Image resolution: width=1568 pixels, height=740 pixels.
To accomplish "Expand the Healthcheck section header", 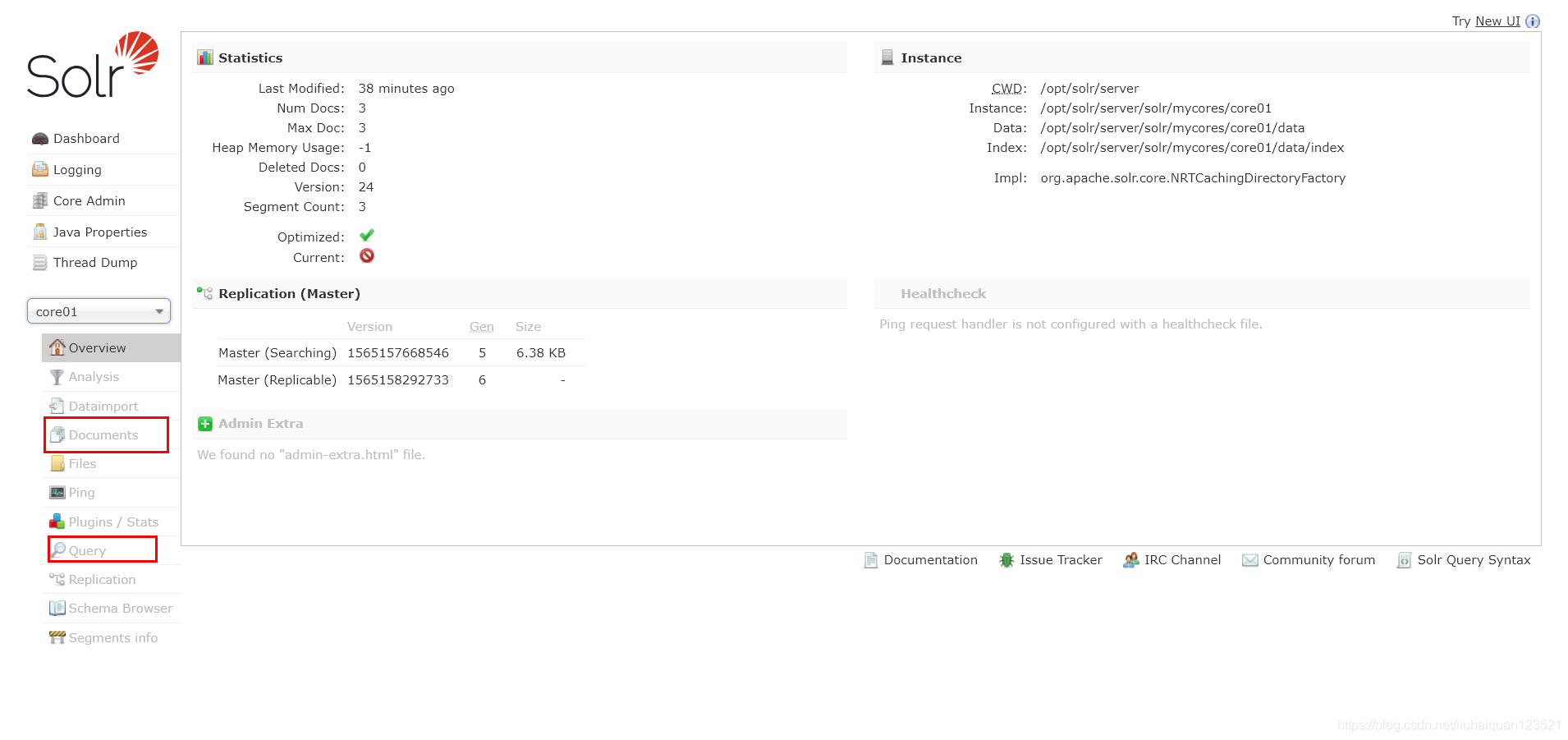I will pos(1202,293).
